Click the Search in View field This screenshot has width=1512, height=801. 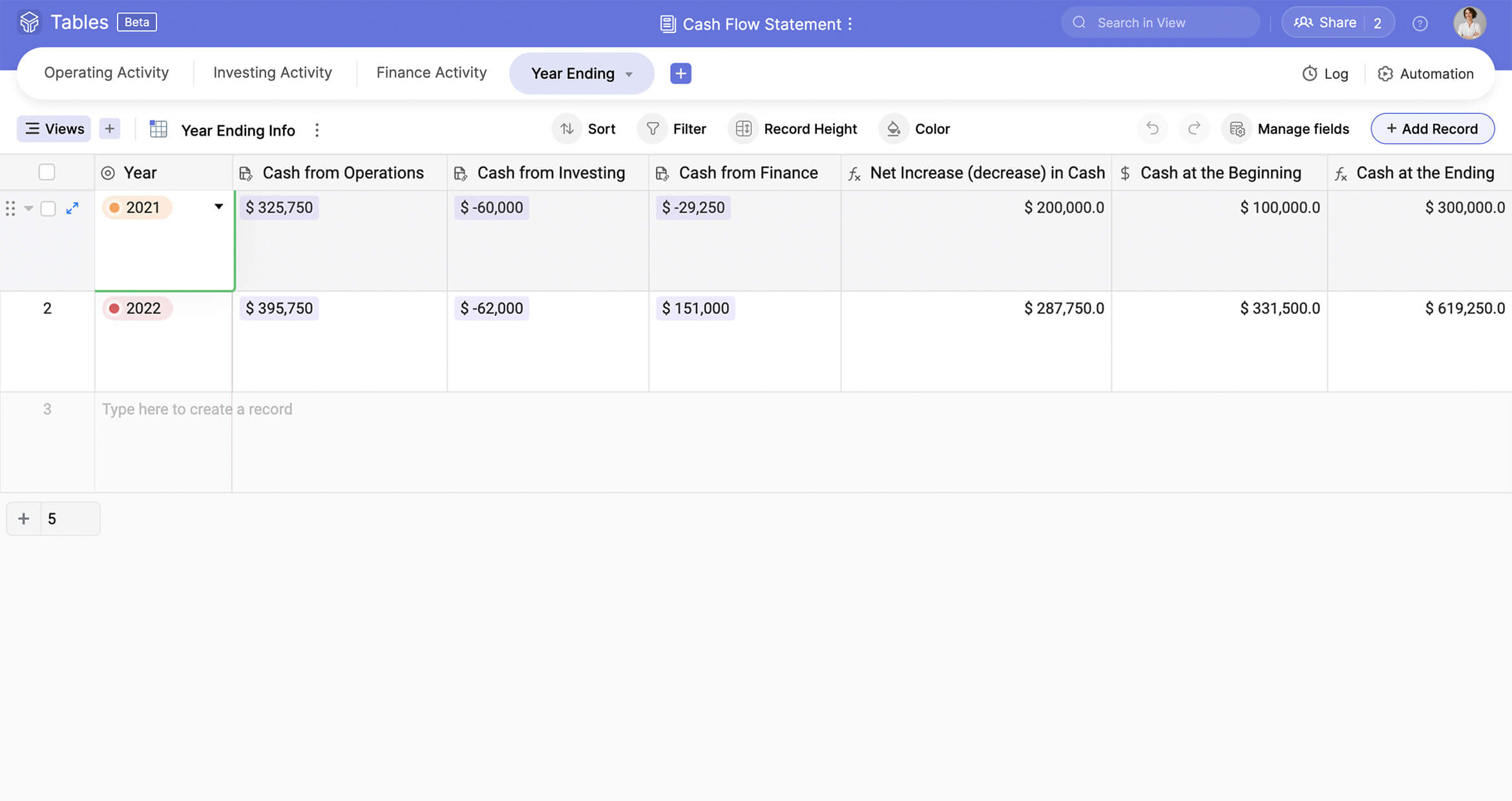(1160, 23)
